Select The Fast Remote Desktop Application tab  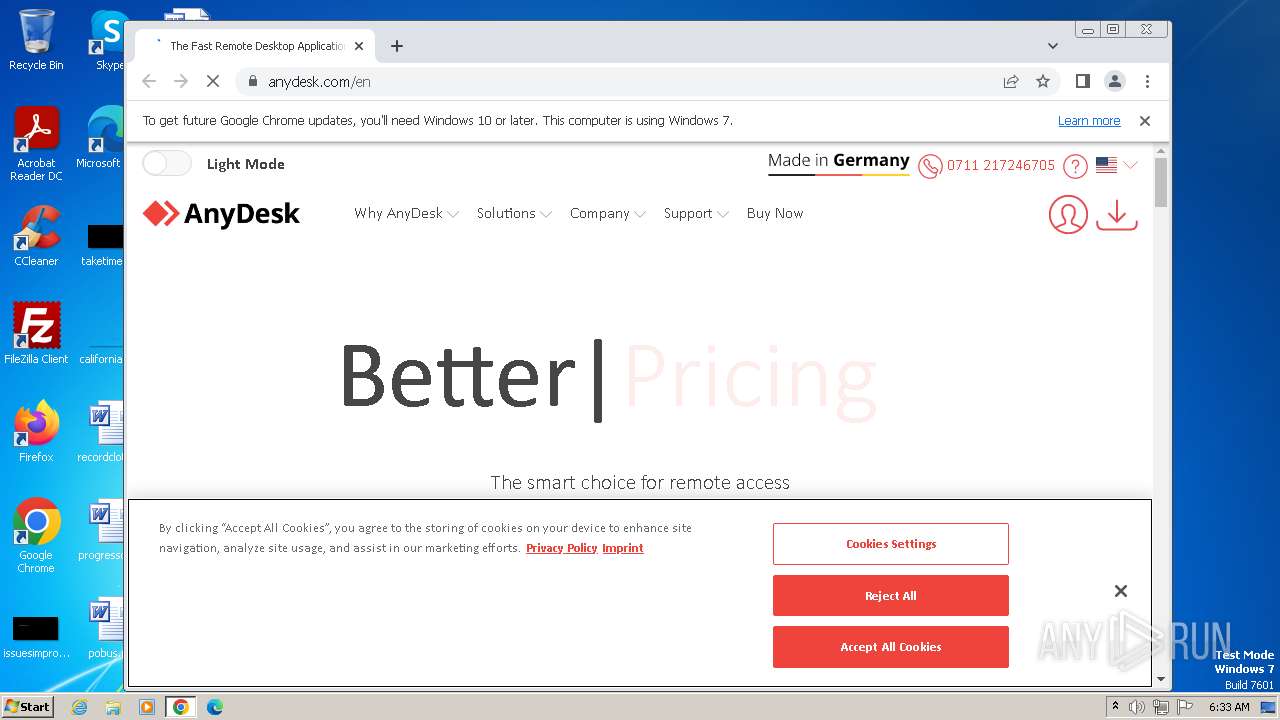(256, 46)
